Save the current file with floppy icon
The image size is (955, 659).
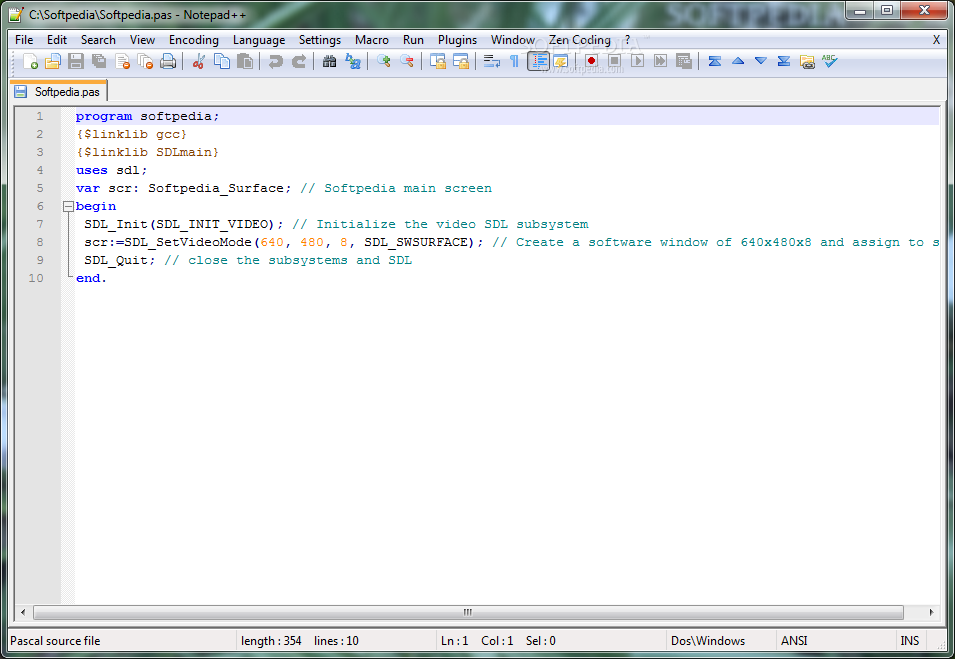[76, 62]
